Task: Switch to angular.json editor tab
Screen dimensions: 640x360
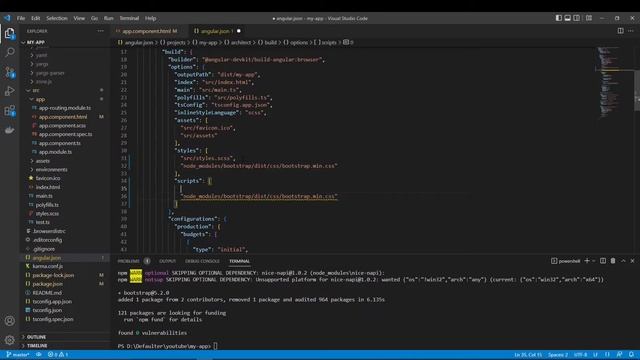Action: pyautogui.click(x=216, y=31)
